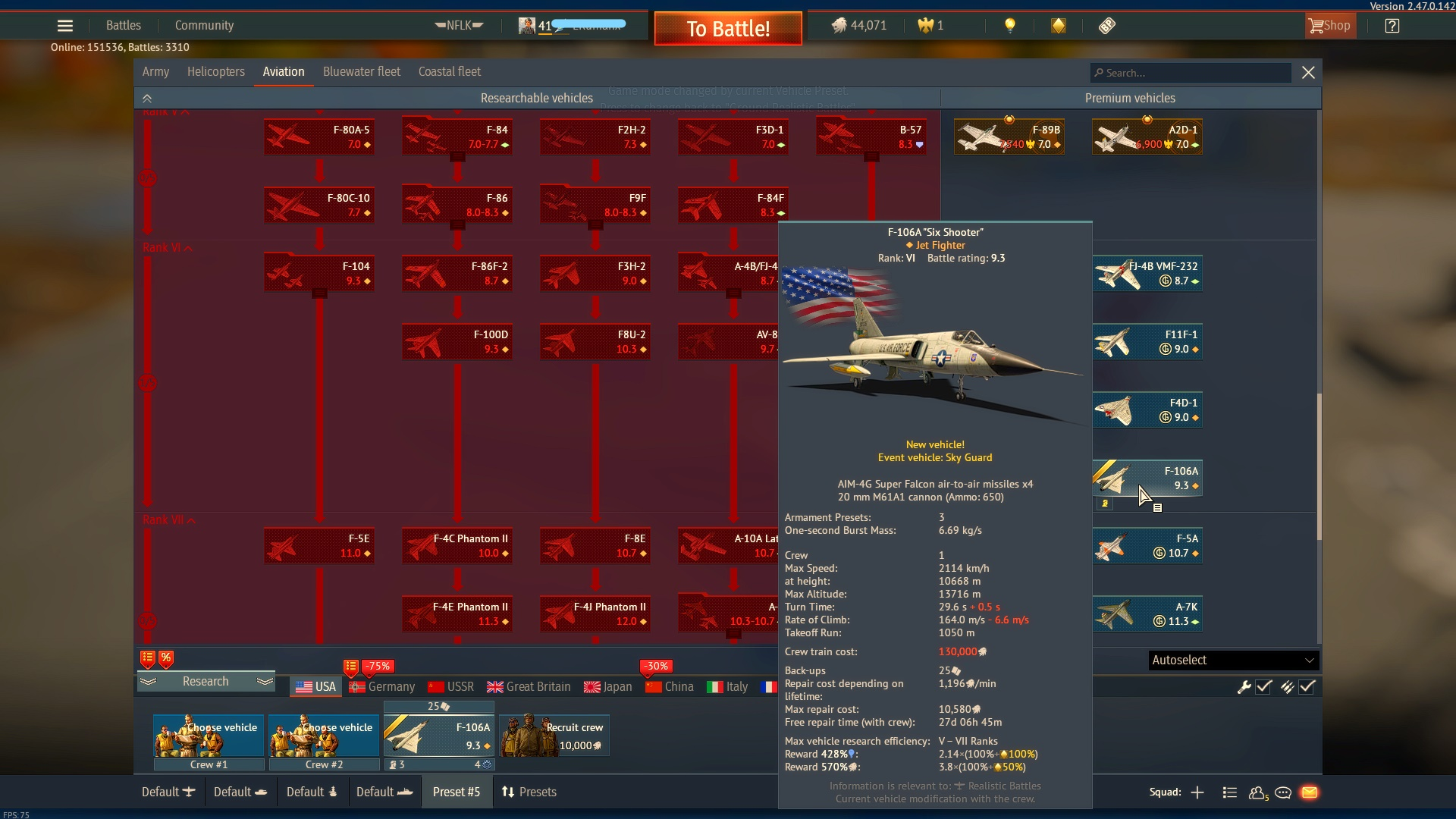Open the hamburger main menu
This screenshot has width=1456, height=819.
click(65, 26)
